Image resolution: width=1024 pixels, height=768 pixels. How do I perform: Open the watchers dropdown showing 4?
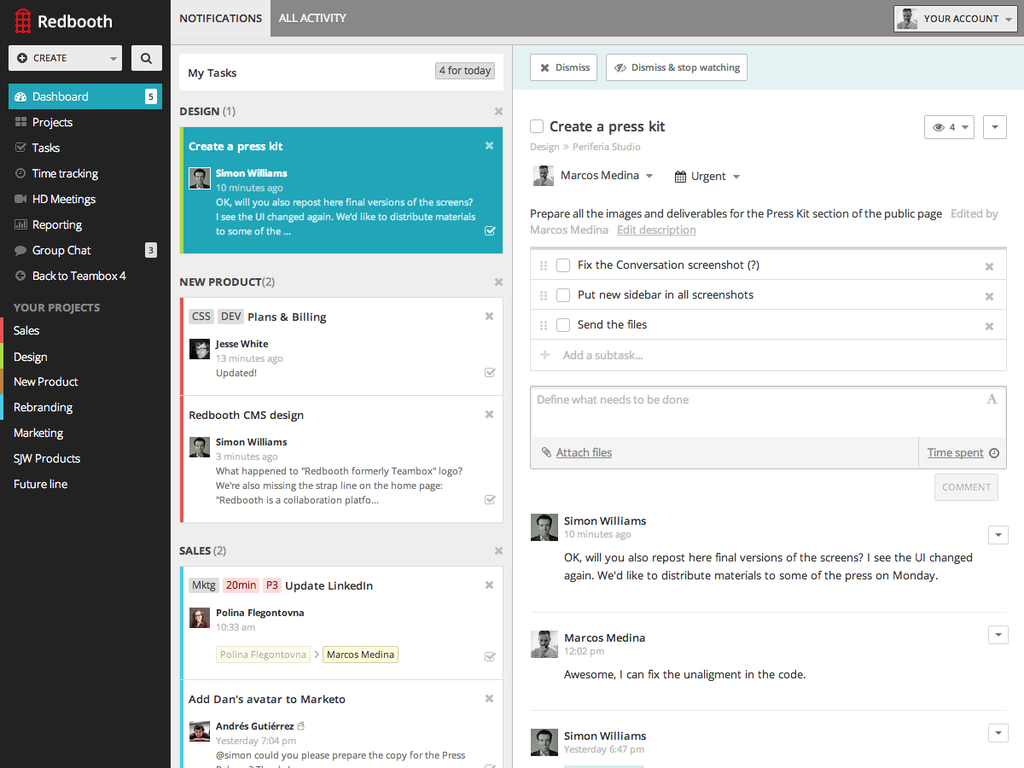pyautogui.click(x=949, y=127)
